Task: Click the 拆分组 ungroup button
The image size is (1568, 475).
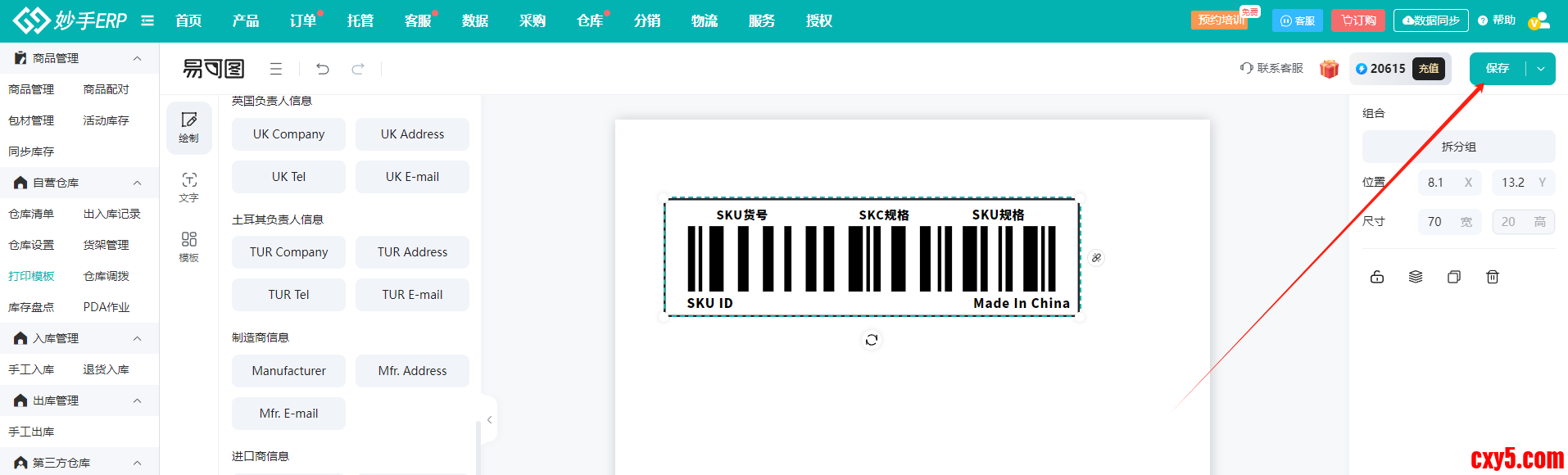Action: tap(1458, 147)
